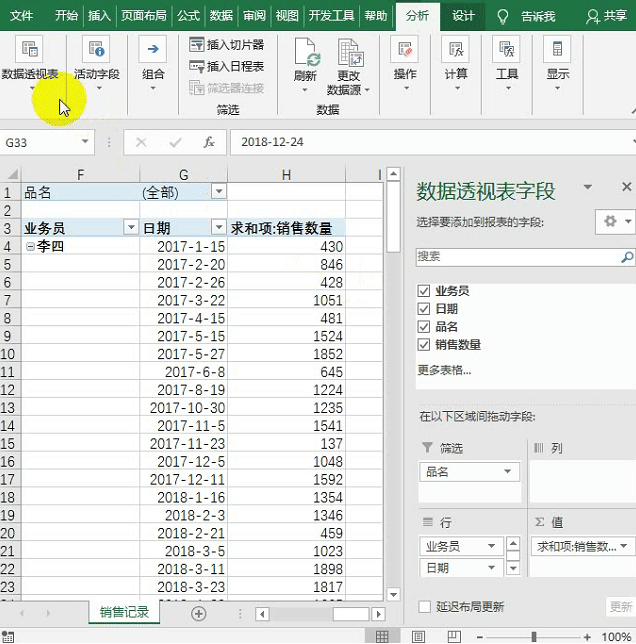
Task: Switch to the 页面布局 tab
Action: tap(144, 16)
